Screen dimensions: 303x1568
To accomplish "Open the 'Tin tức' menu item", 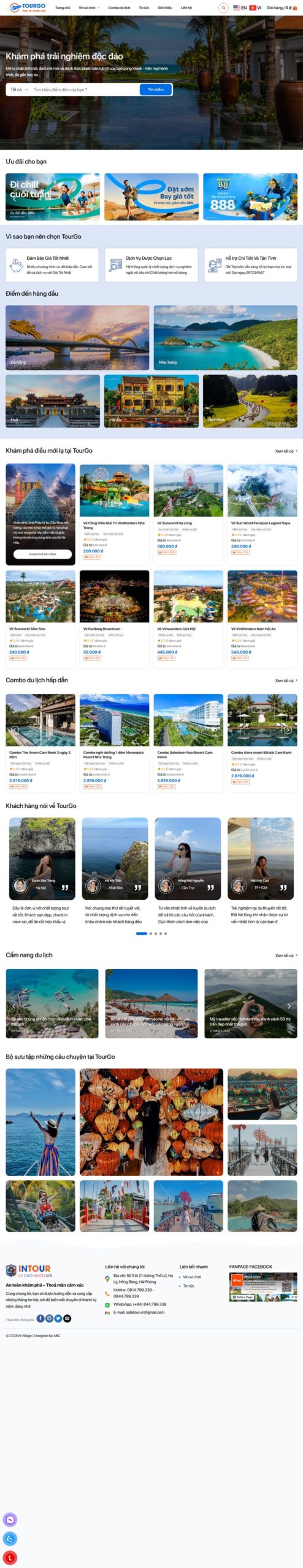I will click(x=144, y=8).
